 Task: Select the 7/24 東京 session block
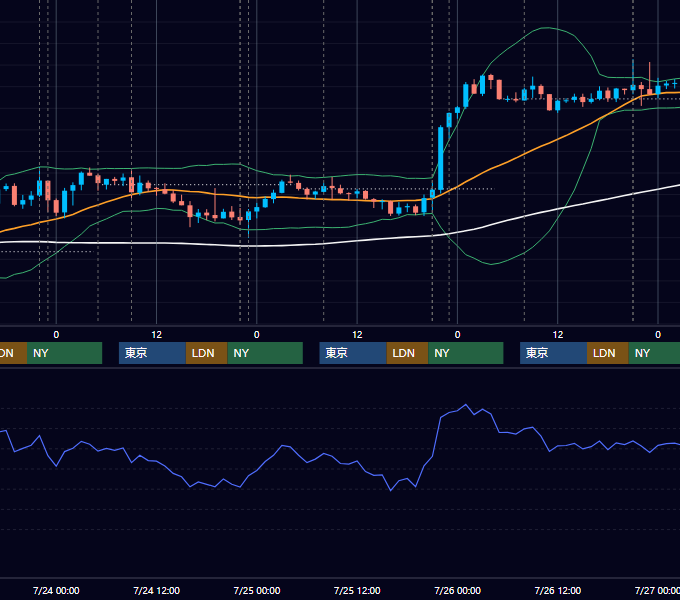pos(152,353)
